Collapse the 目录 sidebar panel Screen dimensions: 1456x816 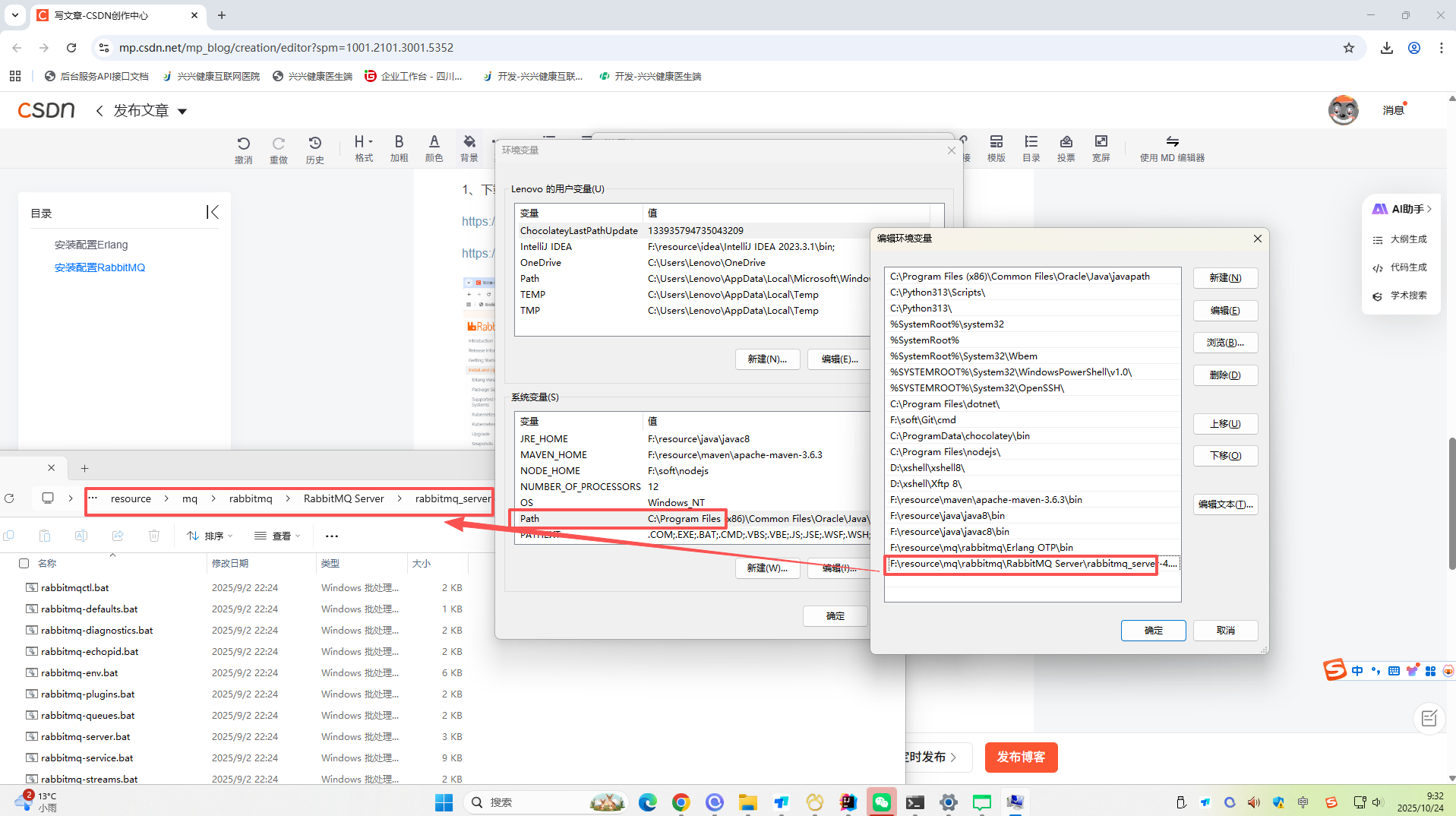pyautogui.click(x=213, y=212)
